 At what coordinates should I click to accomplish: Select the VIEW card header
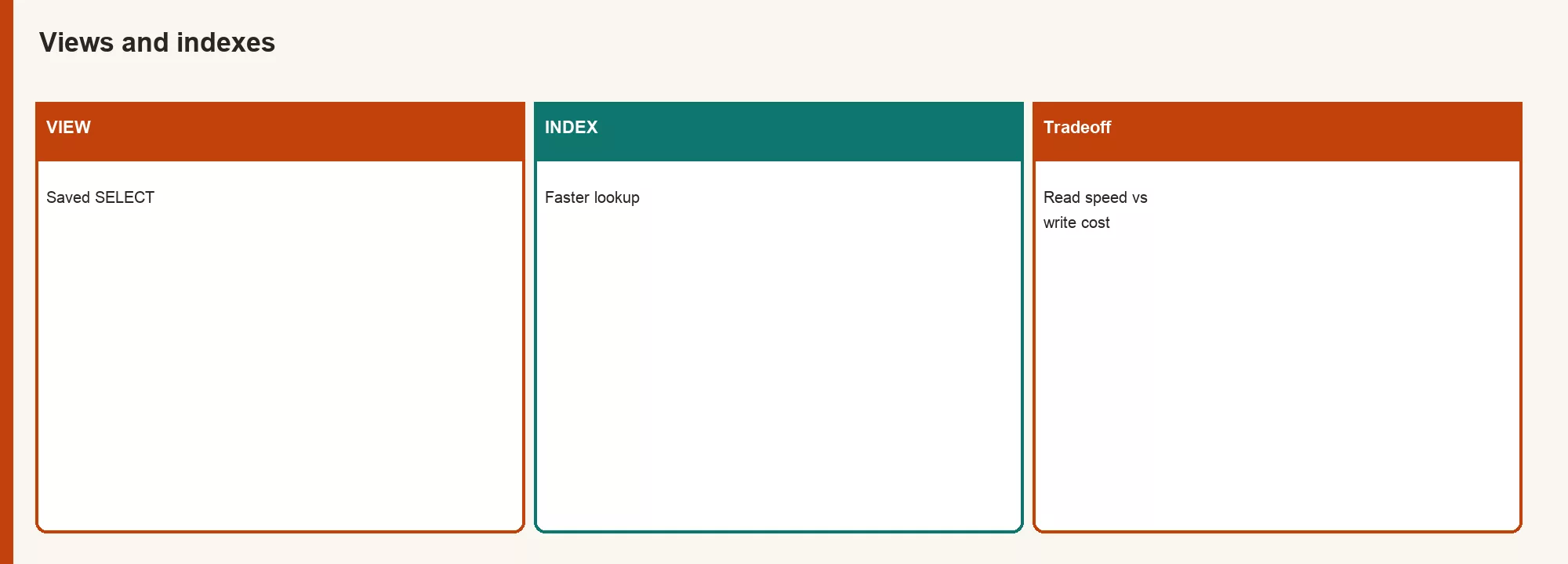click(x=280, y=132)
